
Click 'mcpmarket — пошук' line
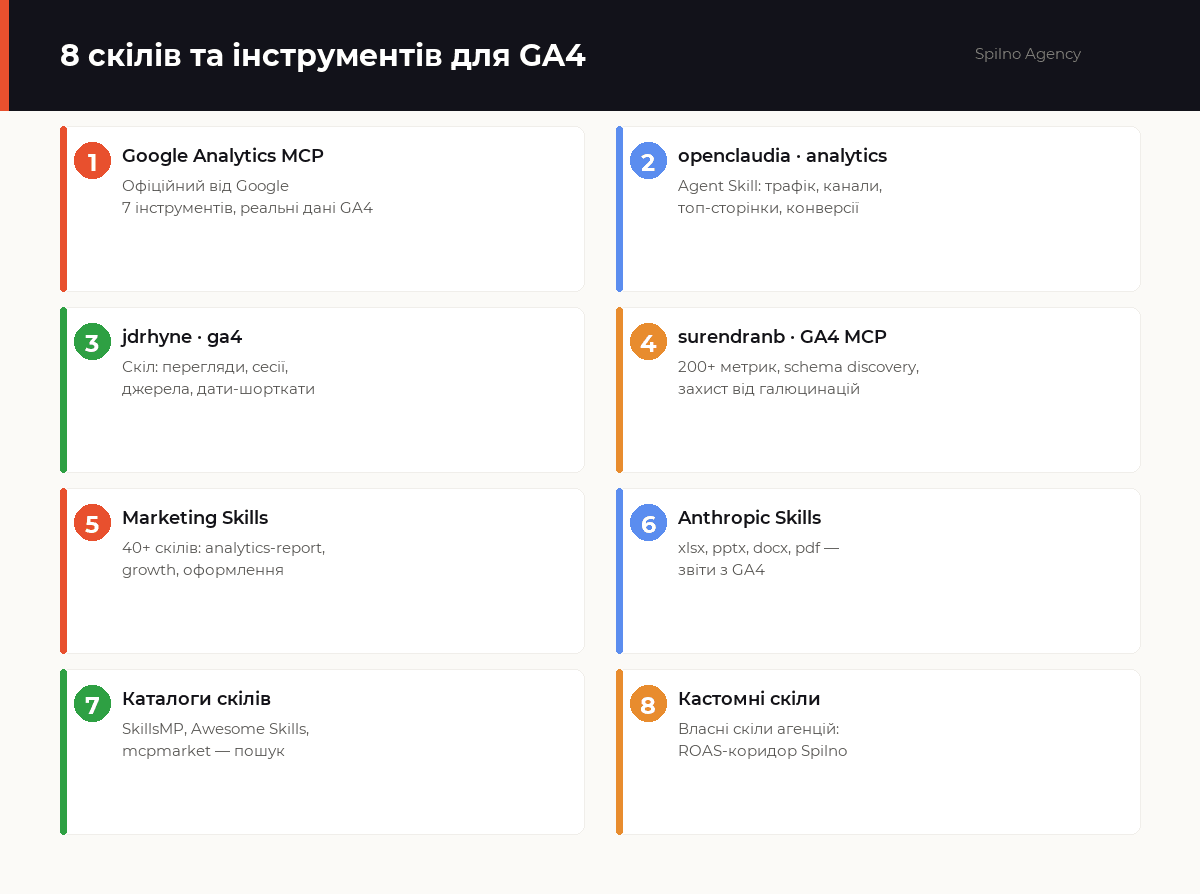coord(203,751)
